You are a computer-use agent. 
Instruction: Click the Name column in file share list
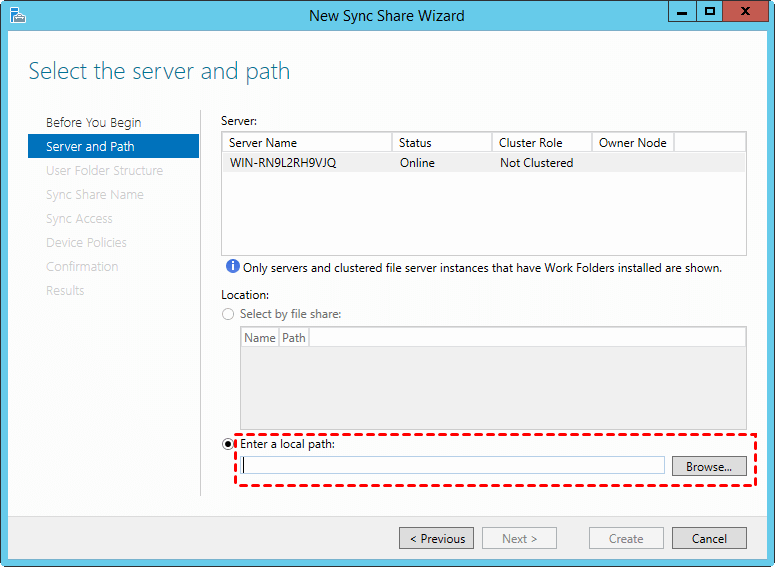click(x=260, y=338)
